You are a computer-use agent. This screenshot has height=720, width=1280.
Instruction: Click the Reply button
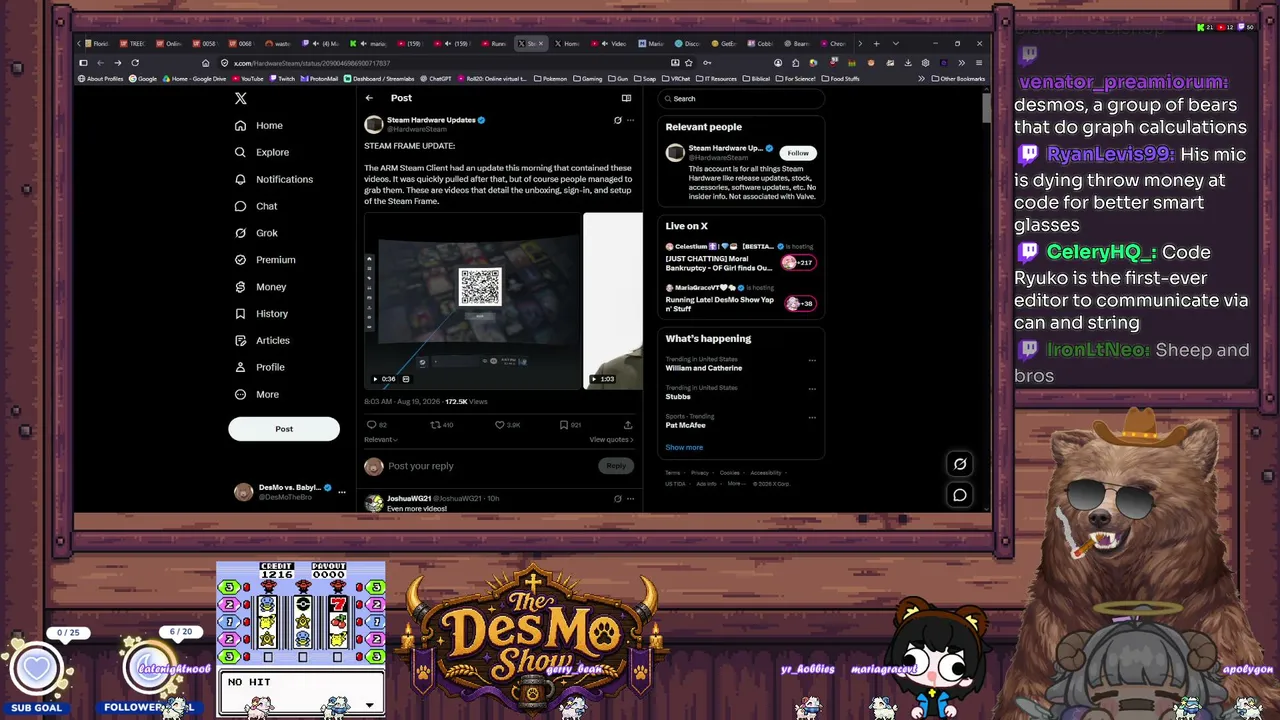[616, 466]
